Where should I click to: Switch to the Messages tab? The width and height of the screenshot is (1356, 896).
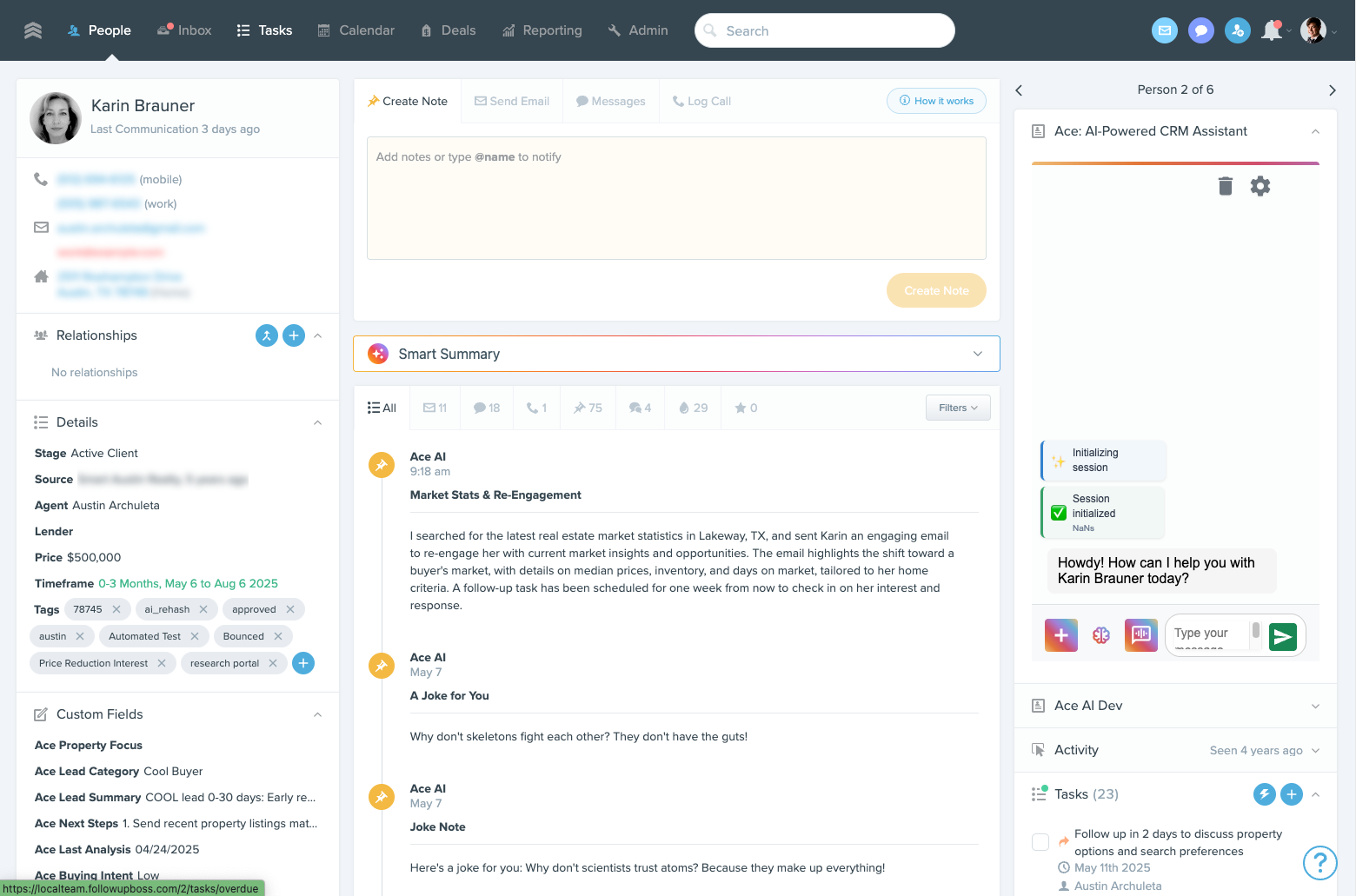pos(611,102)
